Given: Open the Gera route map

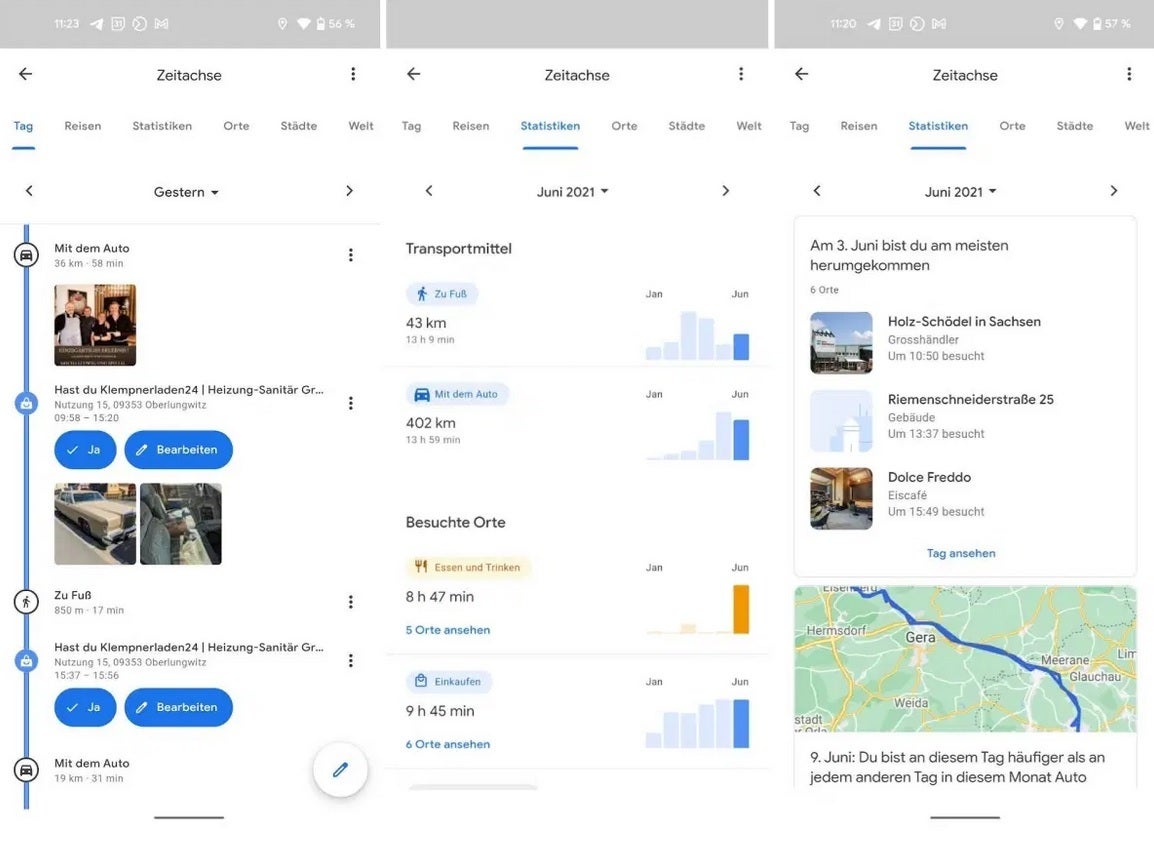Looking at the screenshot, I should point(965,659).
